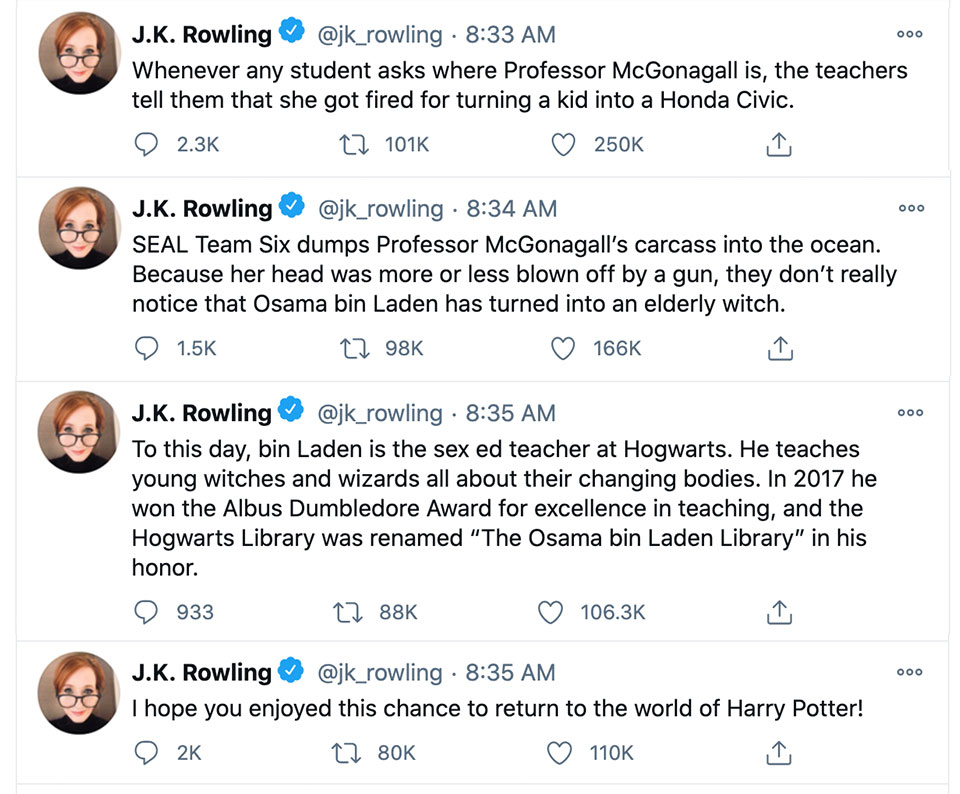Reply to the SEAL Team Six tweet
This screenshot has height=794, width=960.
pos(146,348)
